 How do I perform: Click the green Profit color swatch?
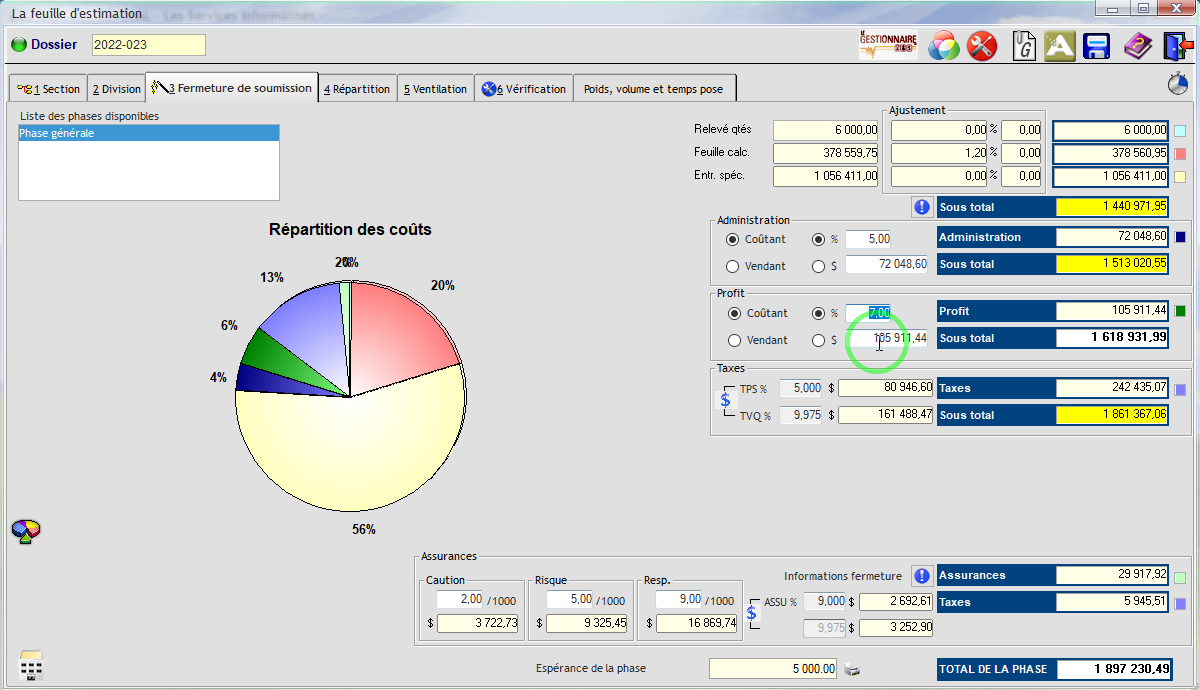pos(1180,311)
